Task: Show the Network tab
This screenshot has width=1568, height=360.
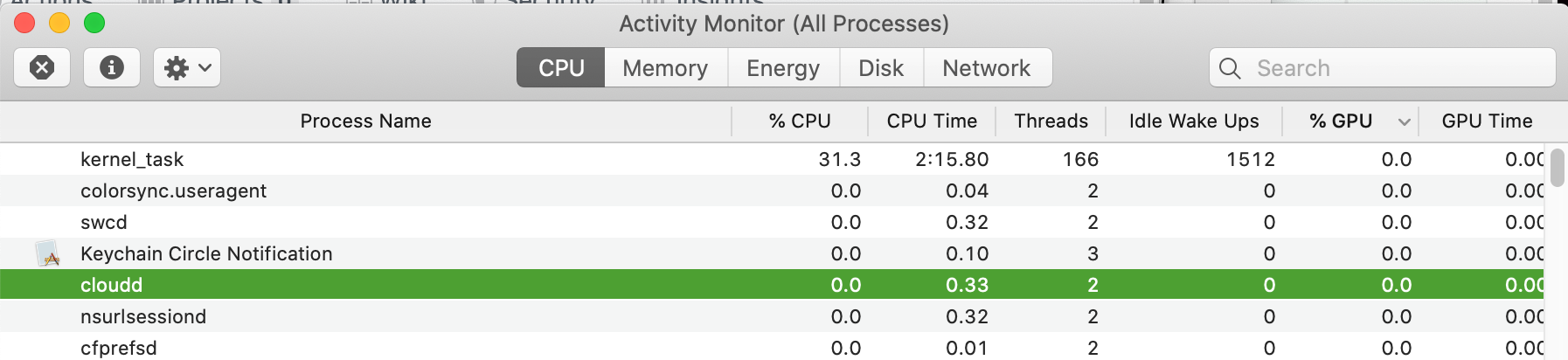Action: (x=987, y=67)
